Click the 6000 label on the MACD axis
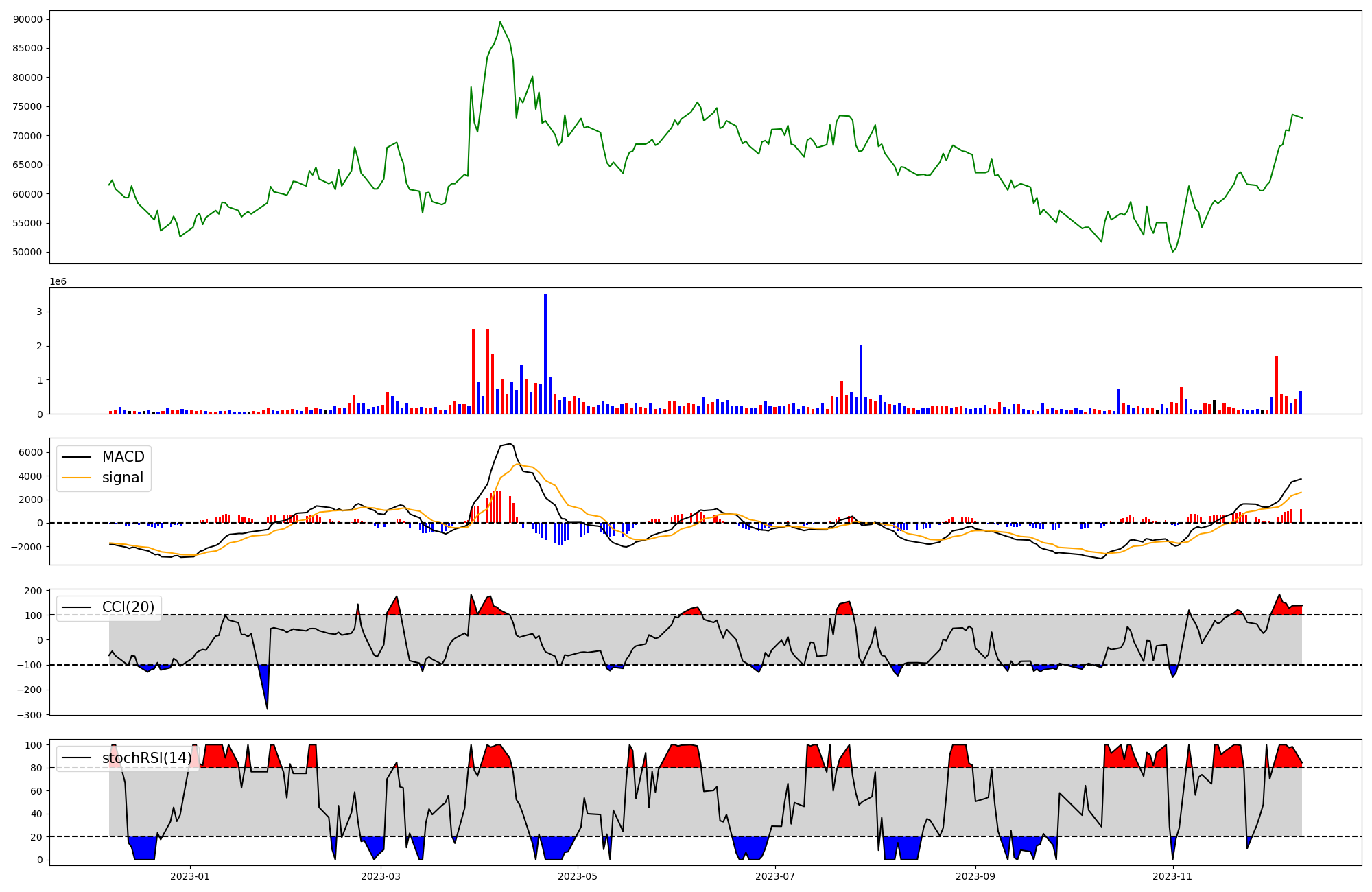 (31, 452)
